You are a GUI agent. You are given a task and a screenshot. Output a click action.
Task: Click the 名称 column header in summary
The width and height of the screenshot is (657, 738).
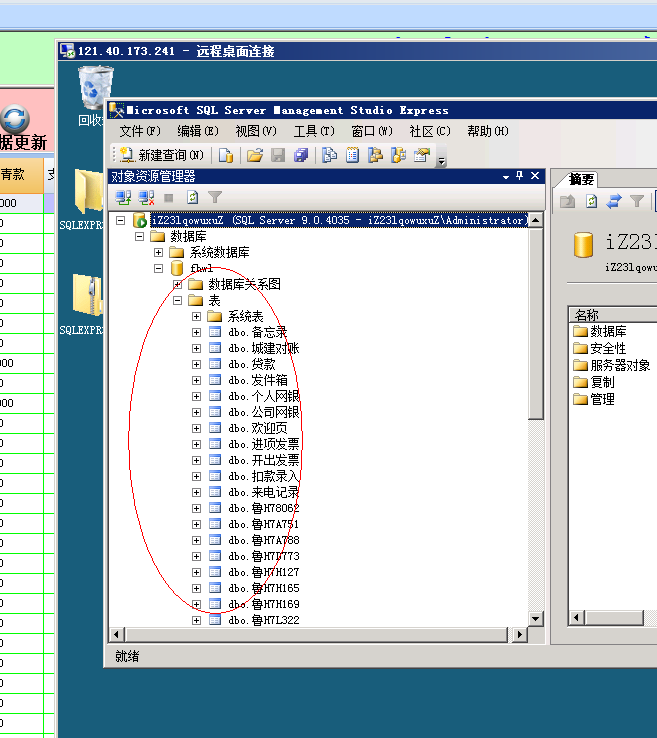613,314
